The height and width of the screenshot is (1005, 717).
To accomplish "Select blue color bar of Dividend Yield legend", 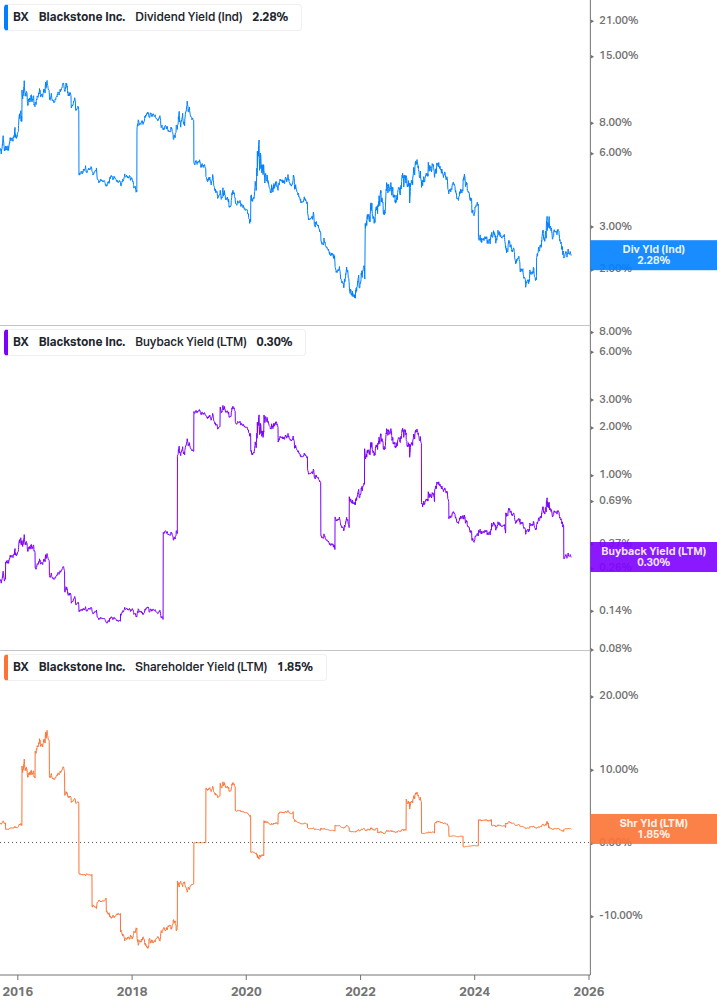I will (x=6, y=17).
